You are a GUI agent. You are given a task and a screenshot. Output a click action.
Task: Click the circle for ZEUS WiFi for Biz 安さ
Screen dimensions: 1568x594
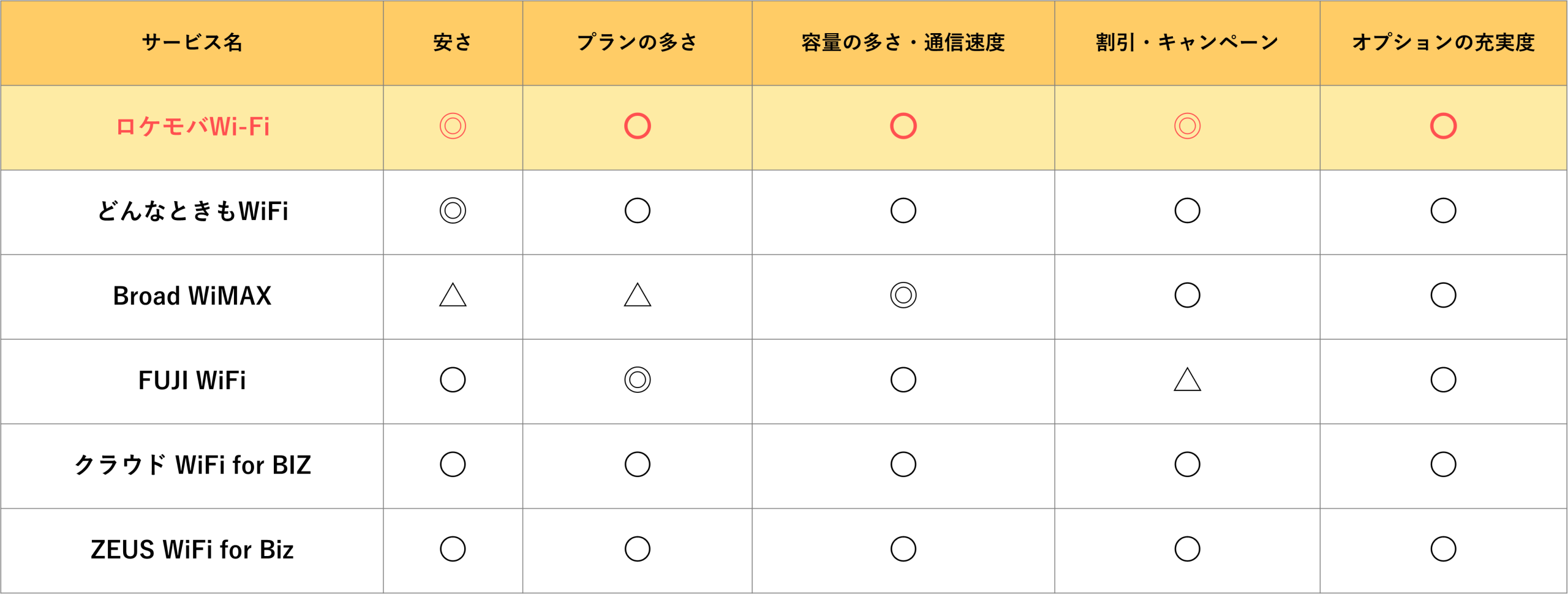[x=453, y=549]
